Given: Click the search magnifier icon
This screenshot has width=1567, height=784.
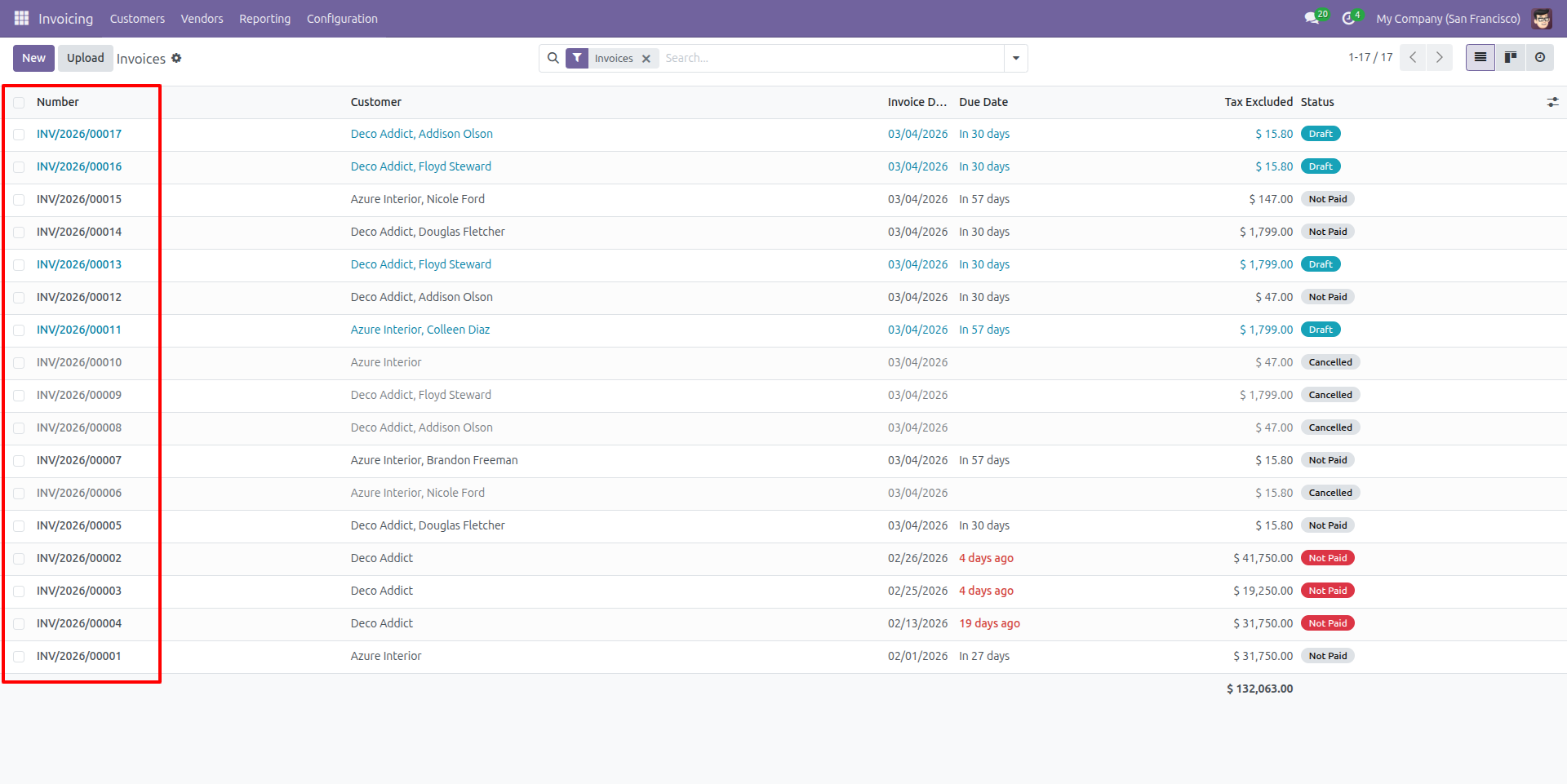Looking at the screenshot, I should 553,58.
